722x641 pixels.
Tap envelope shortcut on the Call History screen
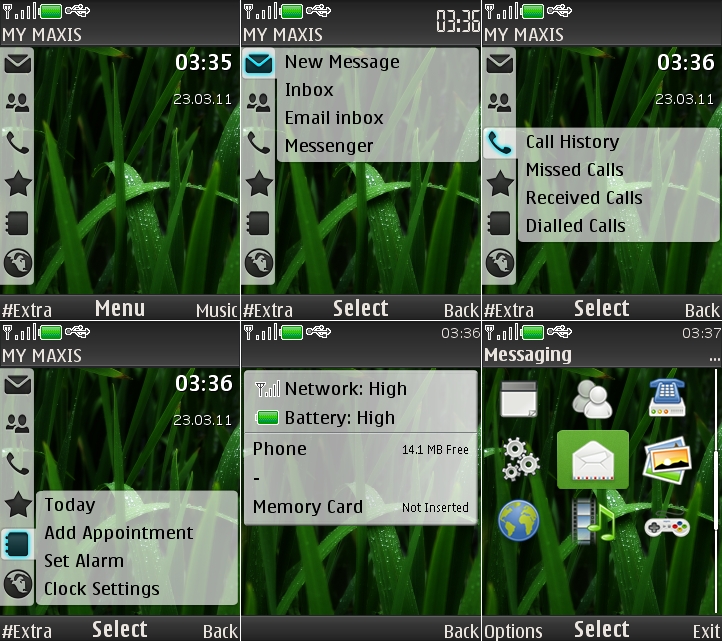coord(500,64)
